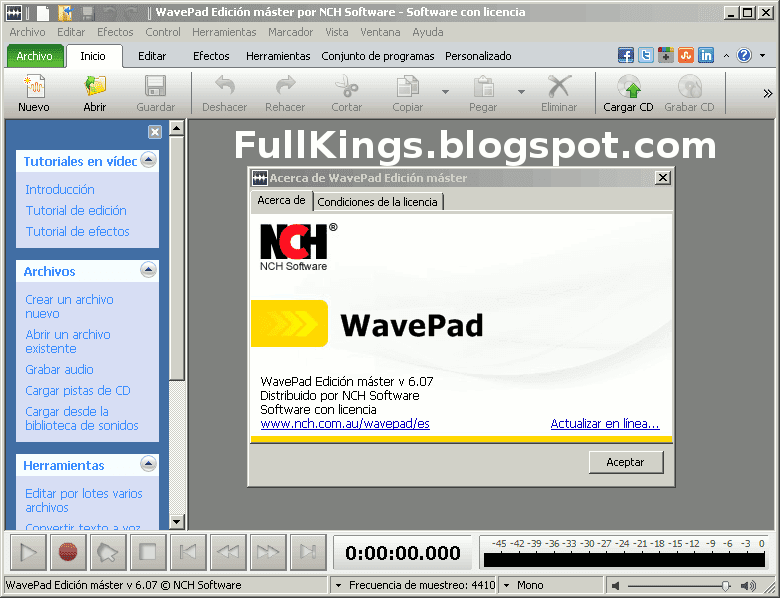Image resolution: width=780 pixels, height=598 pixels.
Task: Click the speaker mute icon in status bar
Action: (615, 586)
